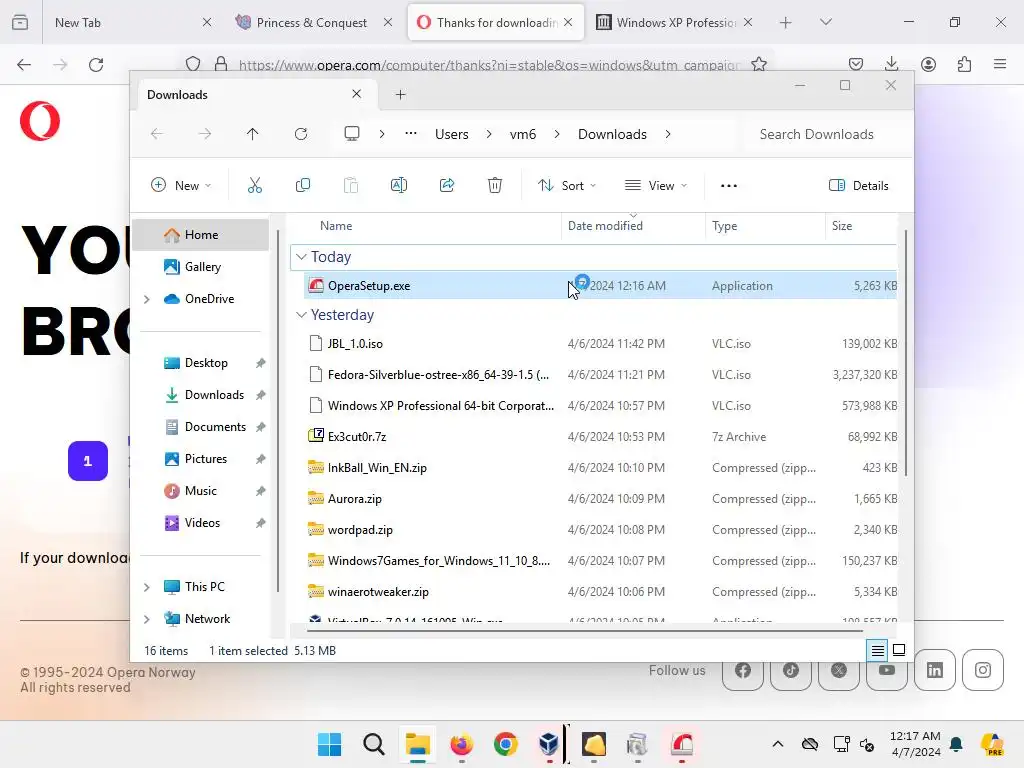Viewport: 1024px width, 768px height.
Task: Click the Paste icon in Explorer toolbar
Action: (x=351, y=185)
